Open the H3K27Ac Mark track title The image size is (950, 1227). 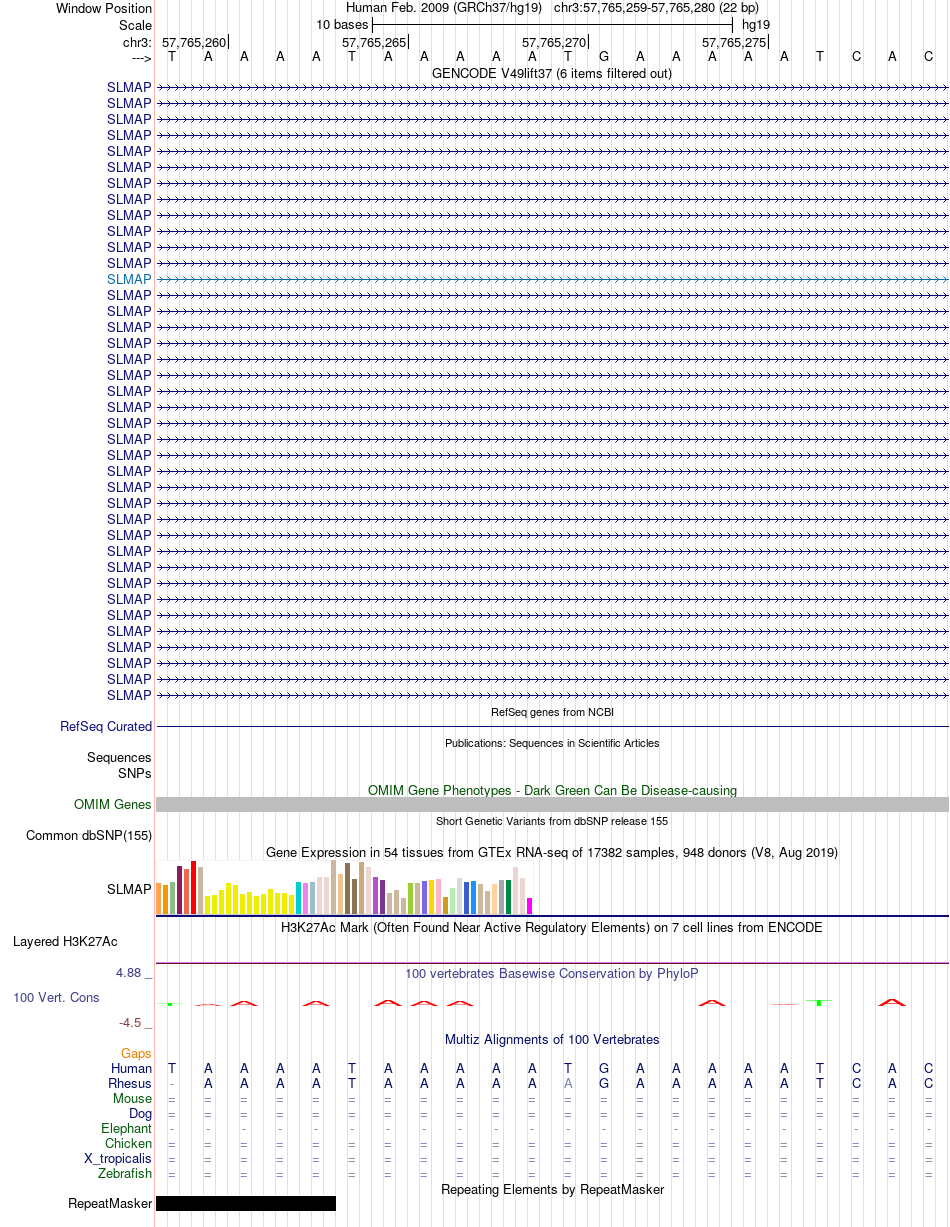coord(552,927)
